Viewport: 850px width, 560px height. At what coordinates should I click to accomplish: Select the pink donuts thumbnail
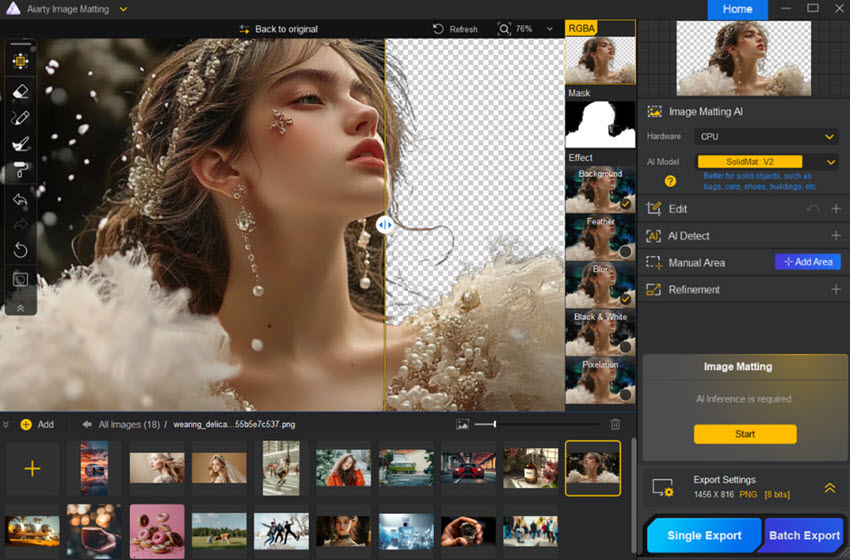pos(157,531)
